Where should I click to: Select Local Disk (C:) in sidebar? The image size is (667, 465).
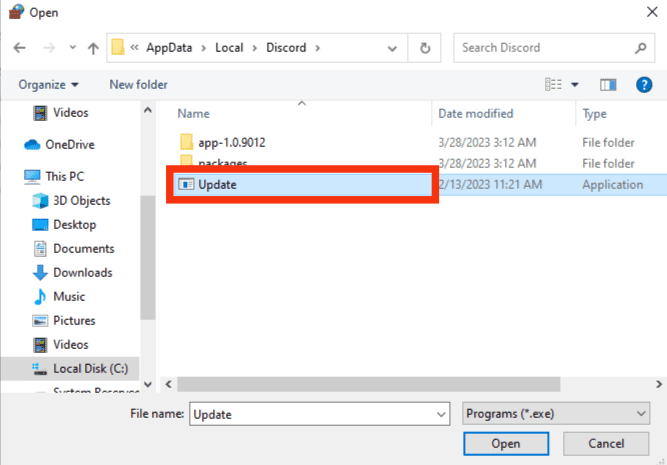70,368
